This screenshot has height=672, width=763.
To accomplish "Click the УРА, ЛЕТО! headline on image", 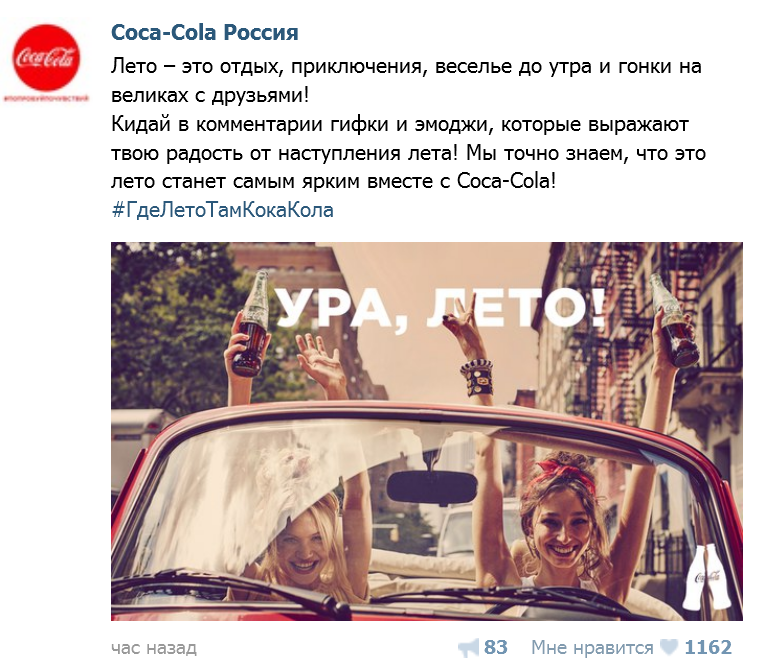I will click(x=441, y=308).
